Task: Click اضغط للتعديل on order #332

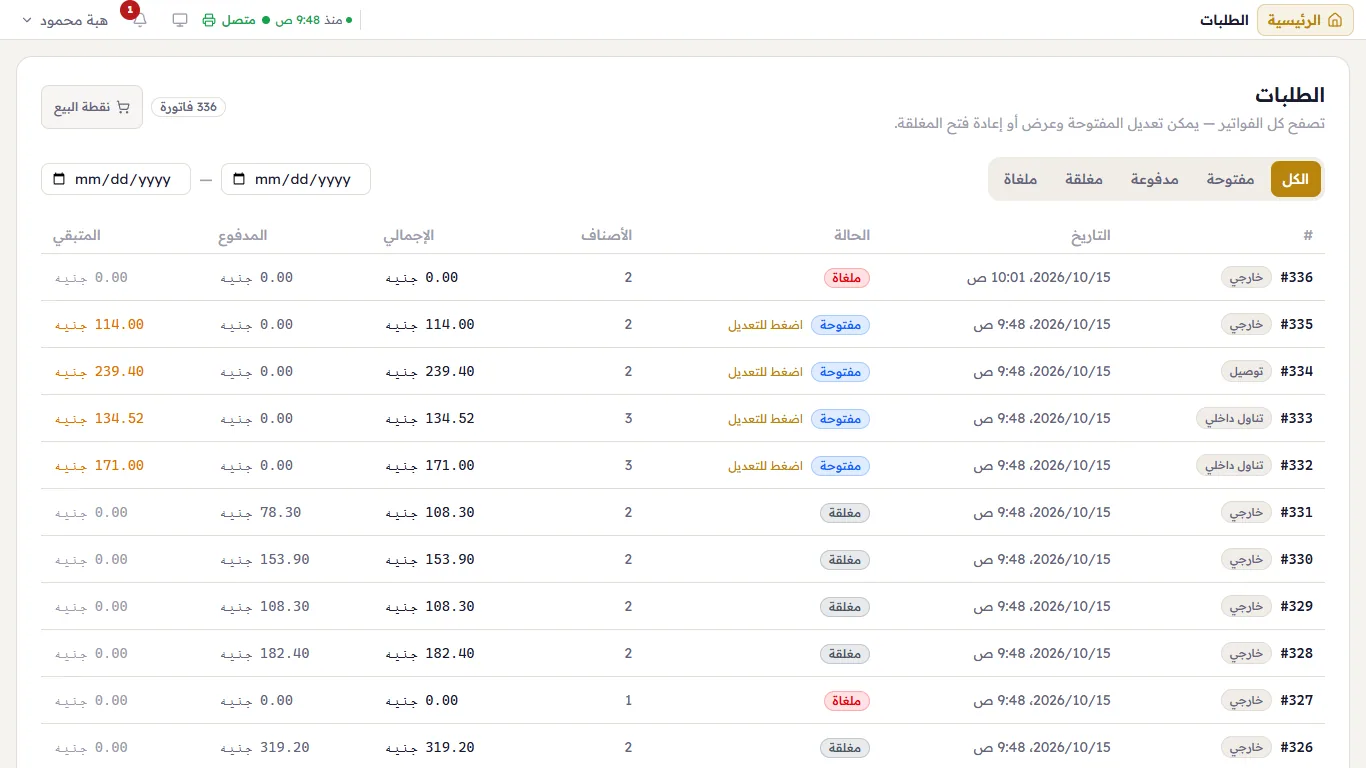Action: pyautogui.click(x=765, y=466)
